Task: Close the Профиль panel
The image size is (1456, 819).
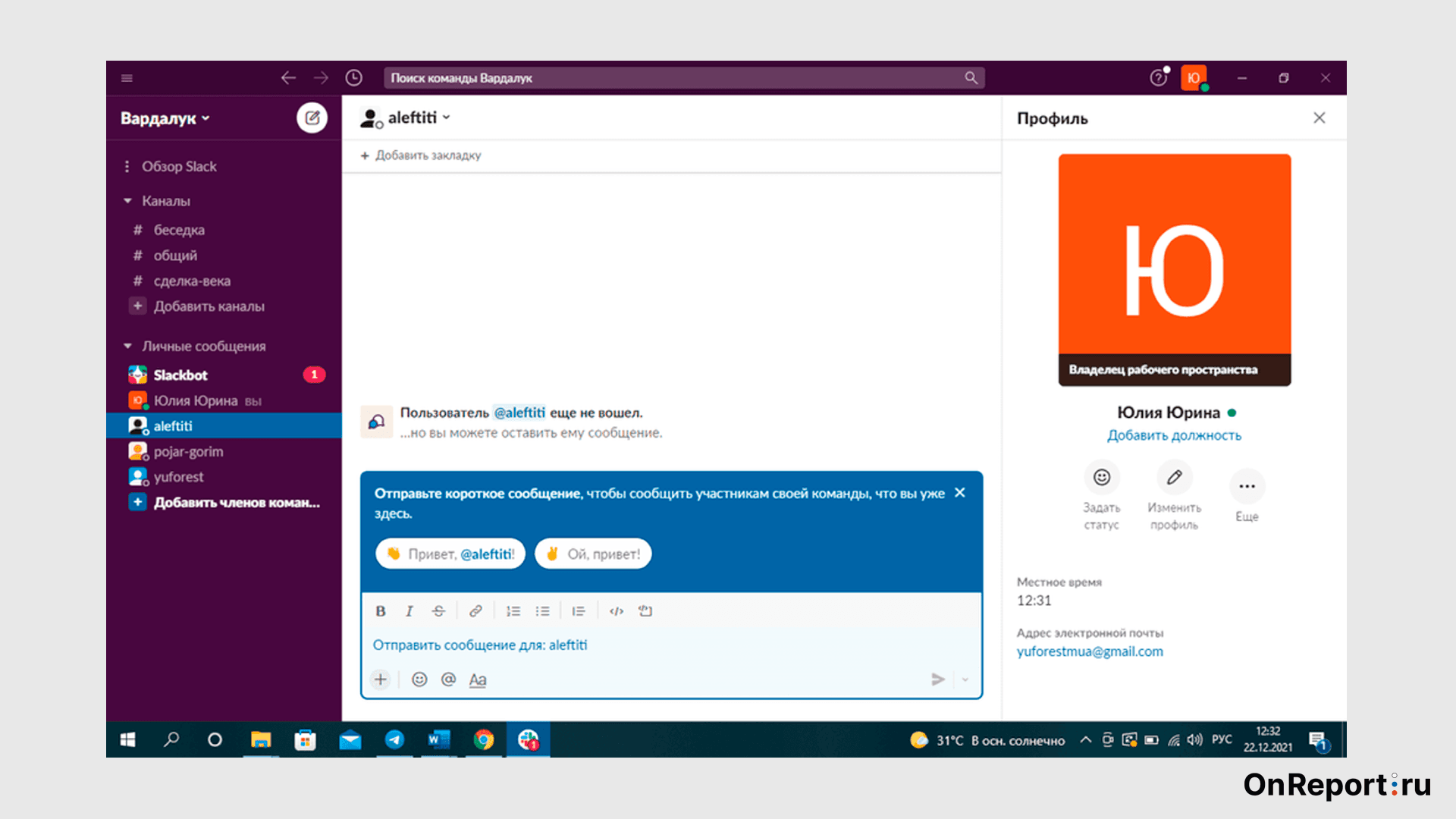Action: tap(1319, 118)
